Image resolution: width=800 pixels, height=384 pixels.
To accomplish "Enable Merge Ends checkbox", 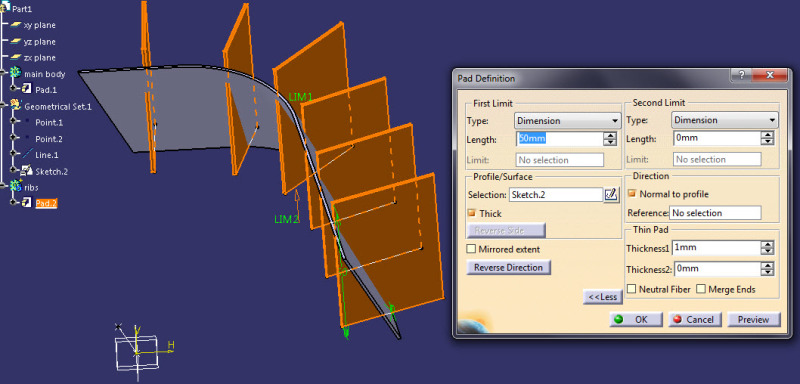I will [x=701, y=289].
